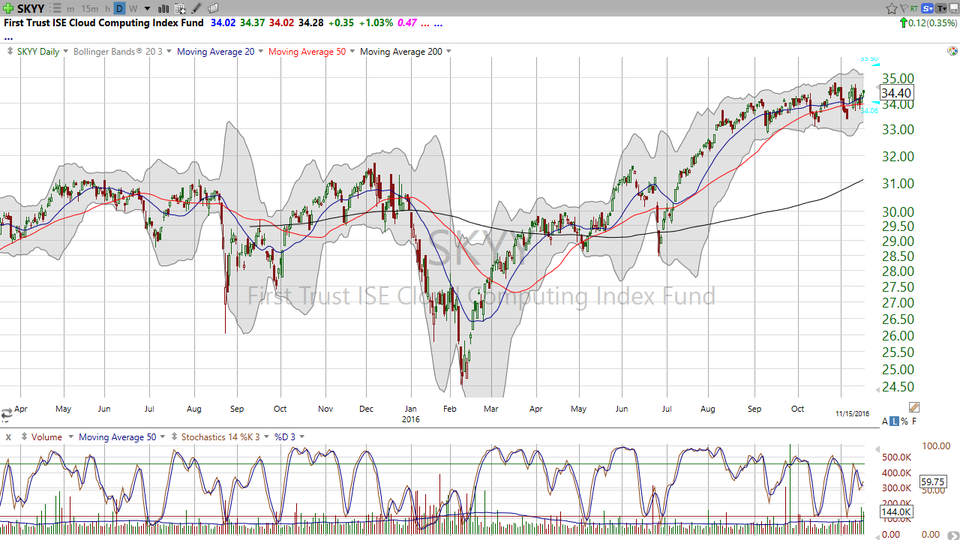Select the pencil drawing tools icon
Viewport: 960px width, 540px height.
click(197, 9)
